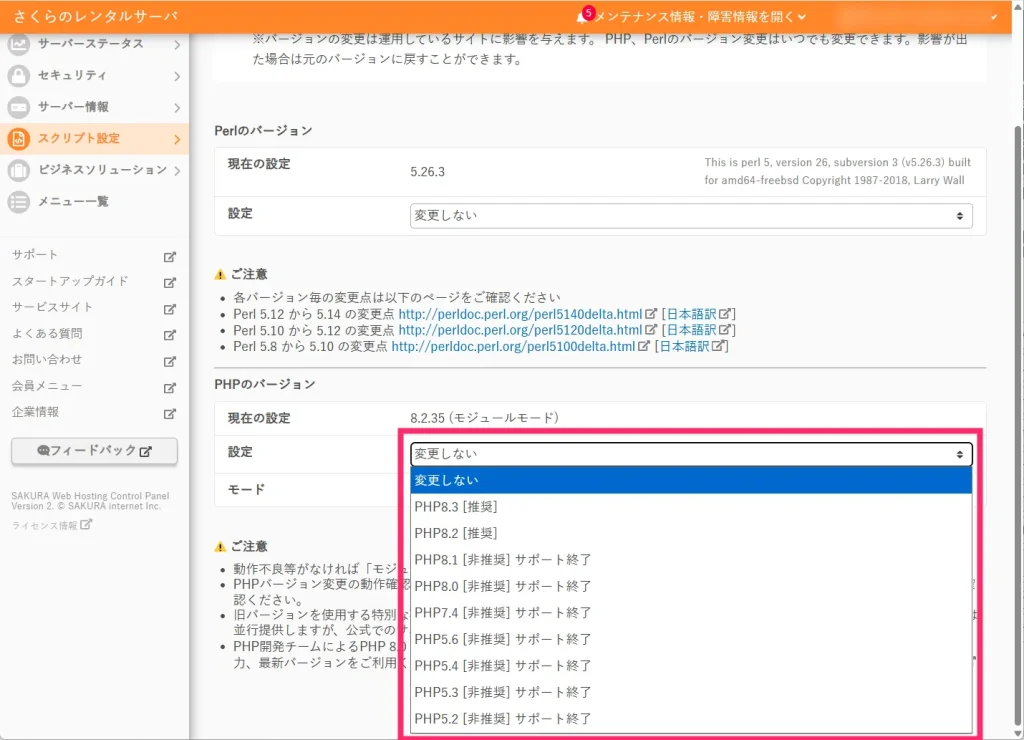Viewport: 1024px width, 740px height.
Task: Open the サポート sidebar link
Action: click(x=35, y=255)
